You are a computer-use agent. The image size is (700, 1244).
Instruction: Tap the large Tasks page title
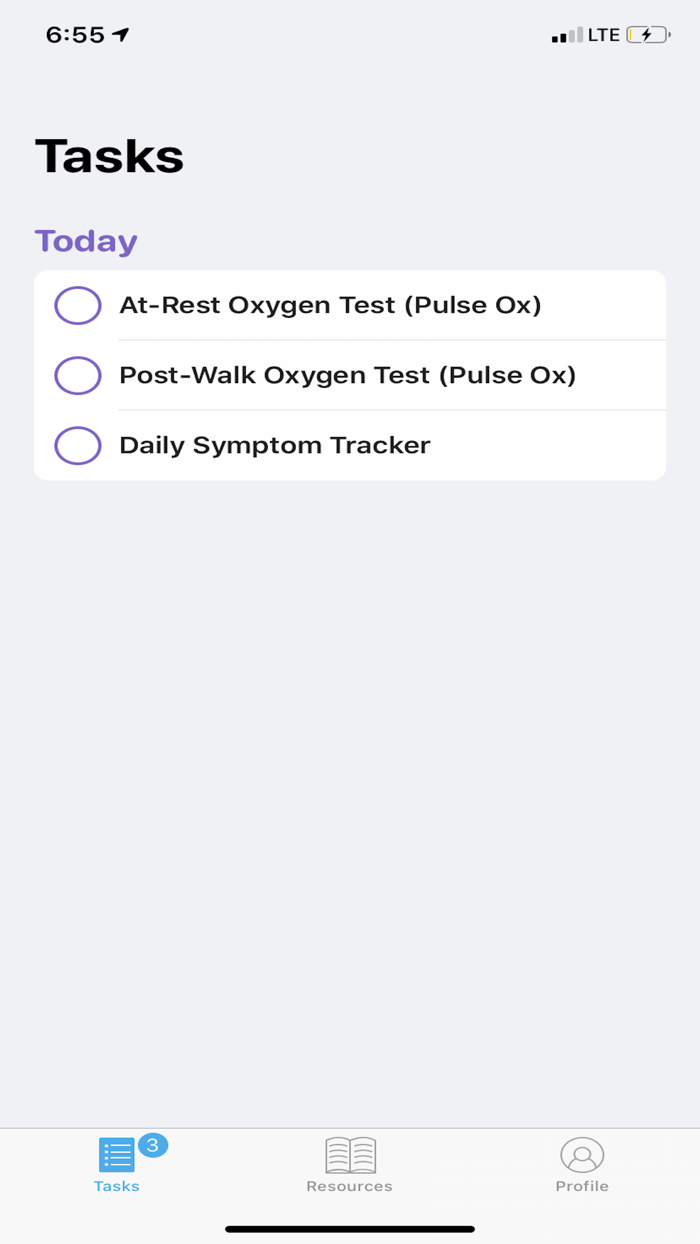[x=109, y=157]
